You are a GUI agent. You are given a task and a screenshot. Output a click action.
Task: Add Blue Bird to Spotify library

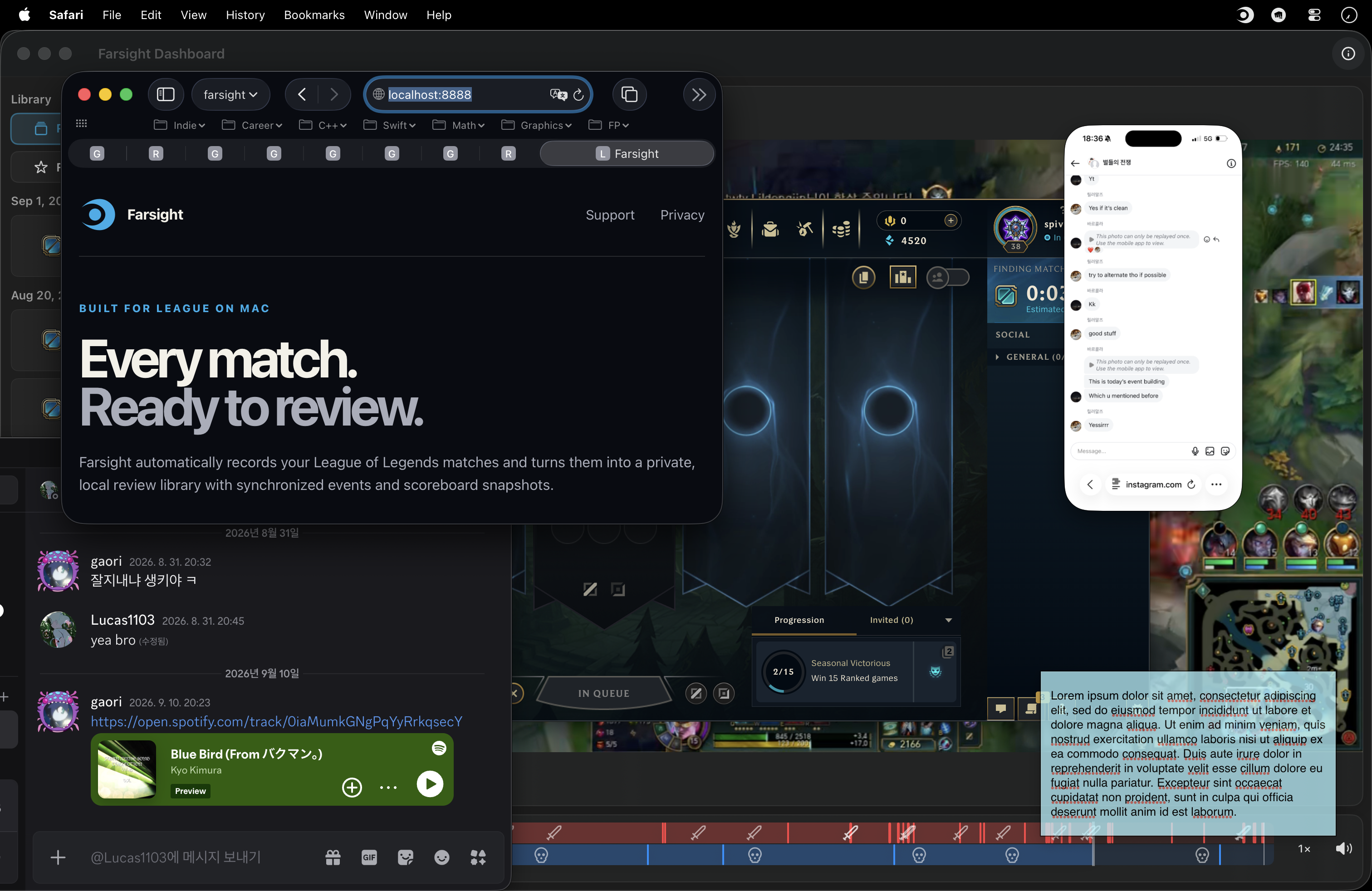coord(352,787)
